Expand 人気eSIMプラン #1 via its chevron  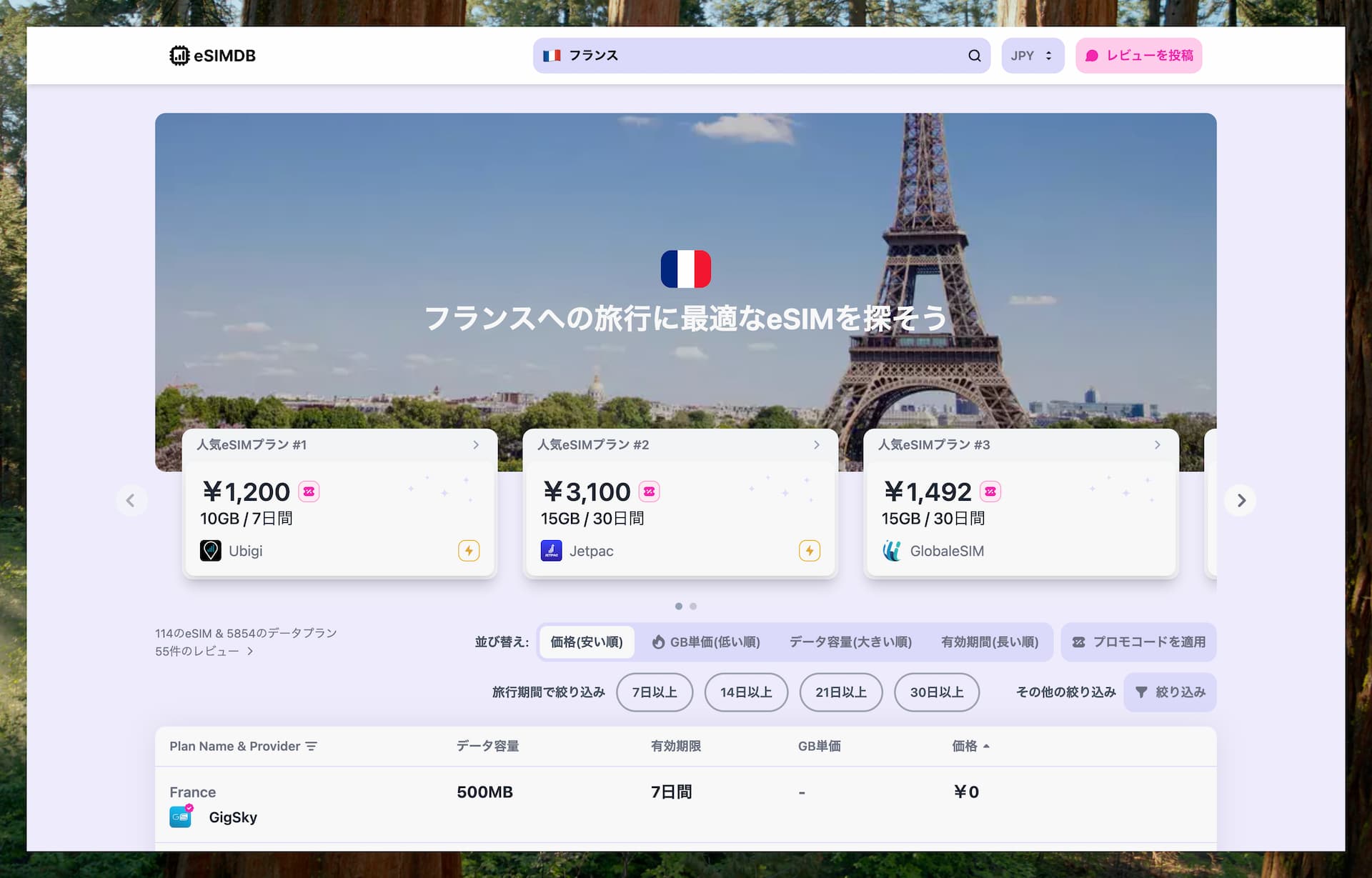coord(476,444)
